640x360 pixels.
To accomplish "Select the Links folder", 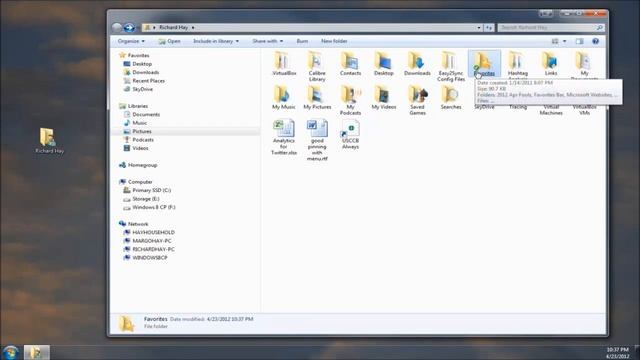I will coord(551,64).
